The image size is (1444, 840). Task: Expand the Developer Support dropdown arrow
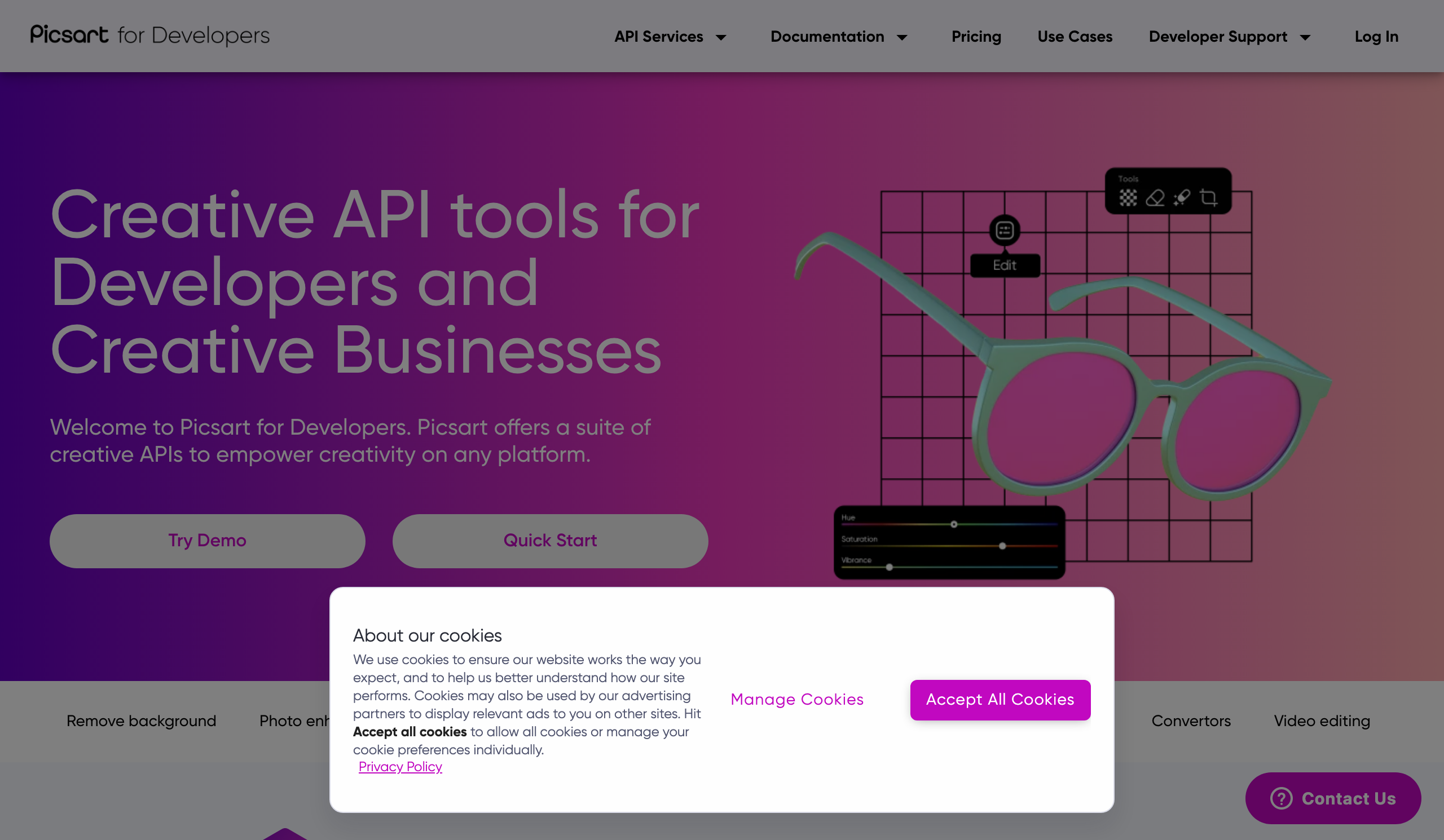1305,37
